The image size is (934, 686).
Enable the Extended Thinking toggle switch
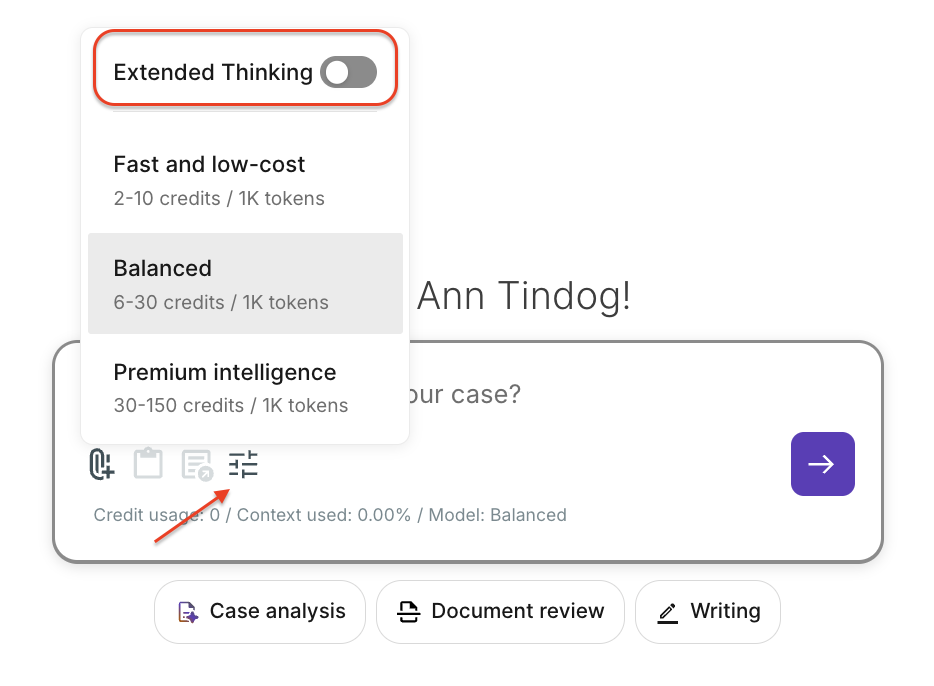tap(348, 72)
